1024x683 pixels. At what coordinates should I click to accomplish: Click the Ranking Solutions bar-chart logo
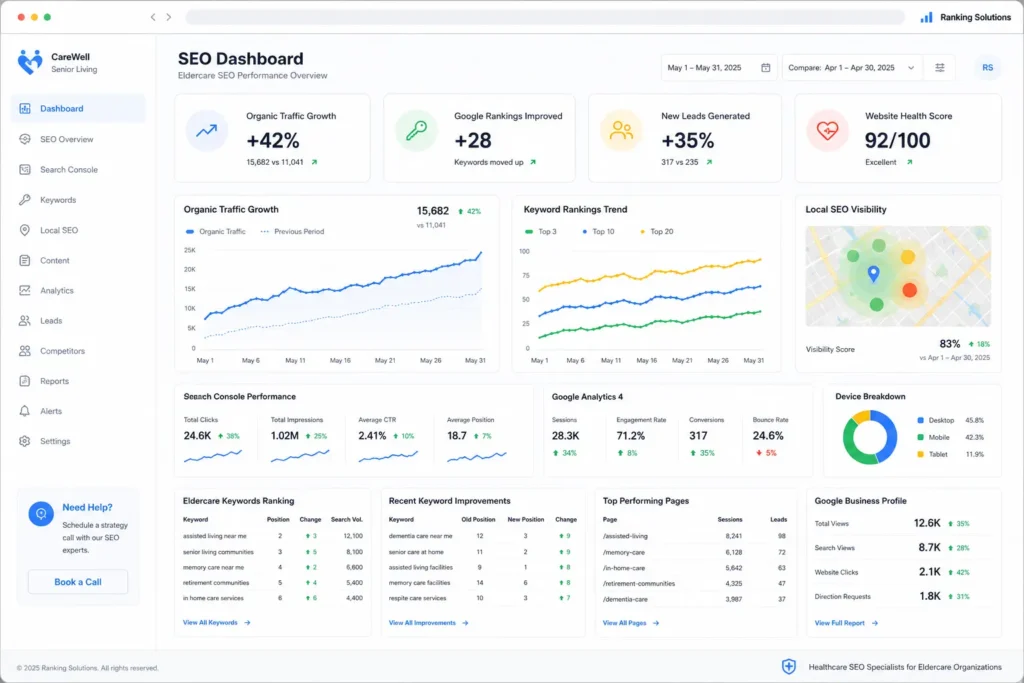[x=927, y=17]
